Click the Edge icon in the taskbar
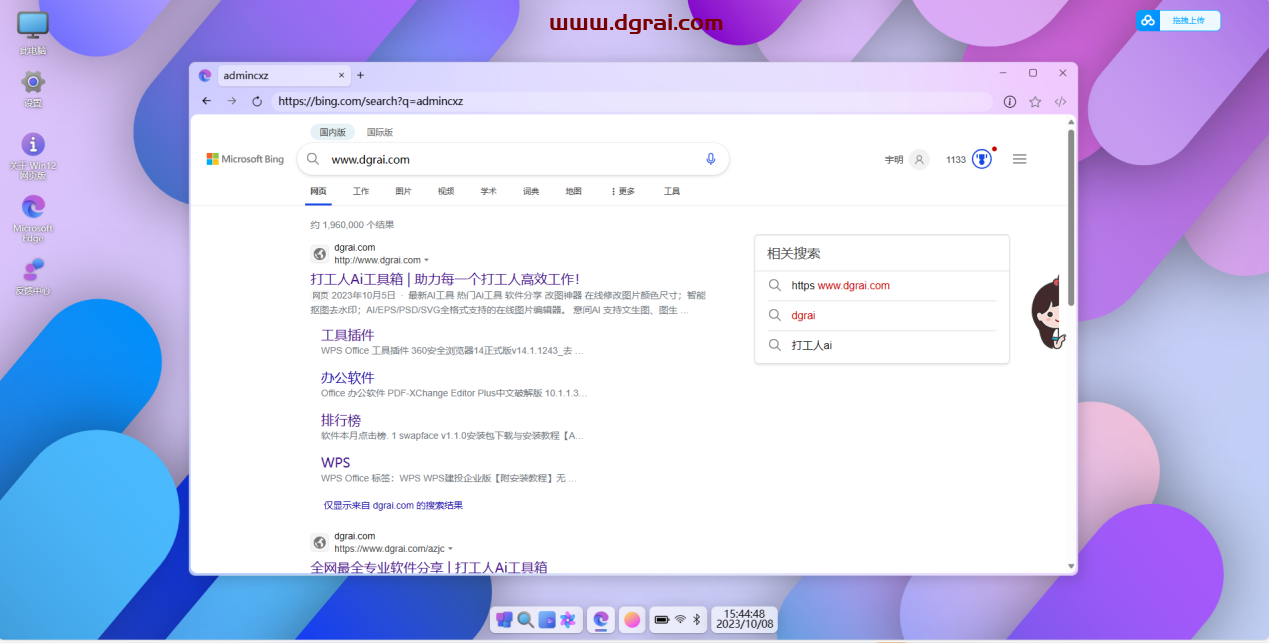 [600, 620]
